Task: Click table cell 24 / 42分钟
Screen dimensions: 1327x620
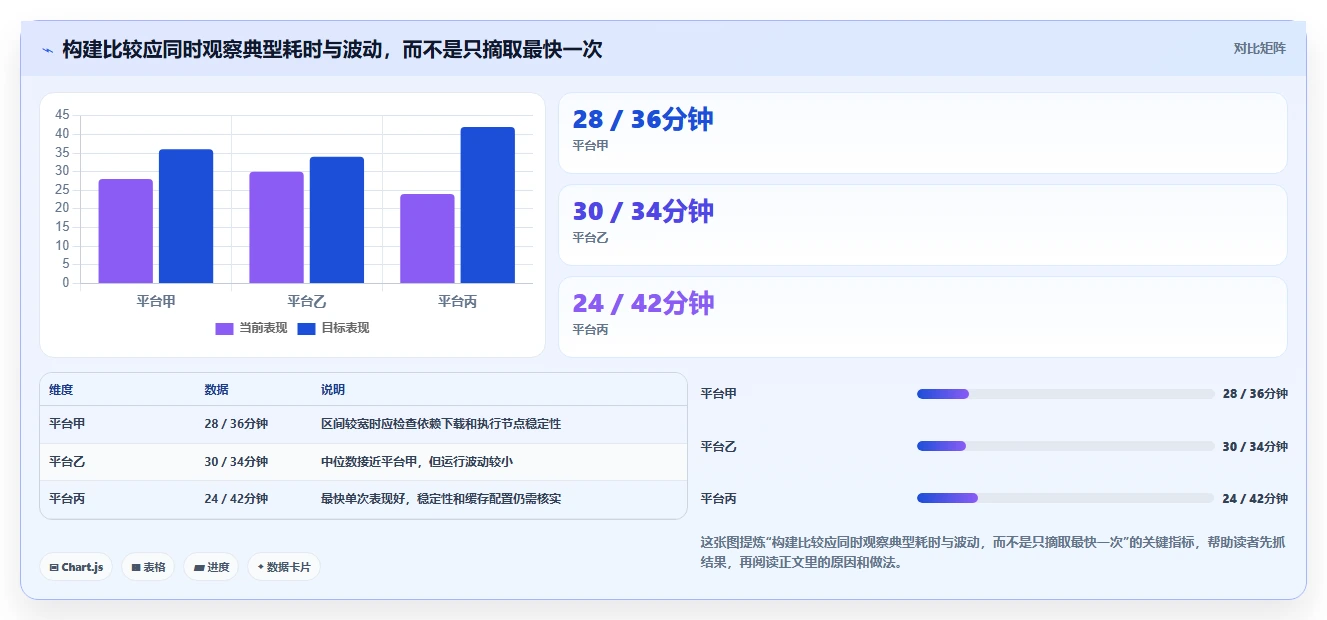Action: click(x=237, y=499)
